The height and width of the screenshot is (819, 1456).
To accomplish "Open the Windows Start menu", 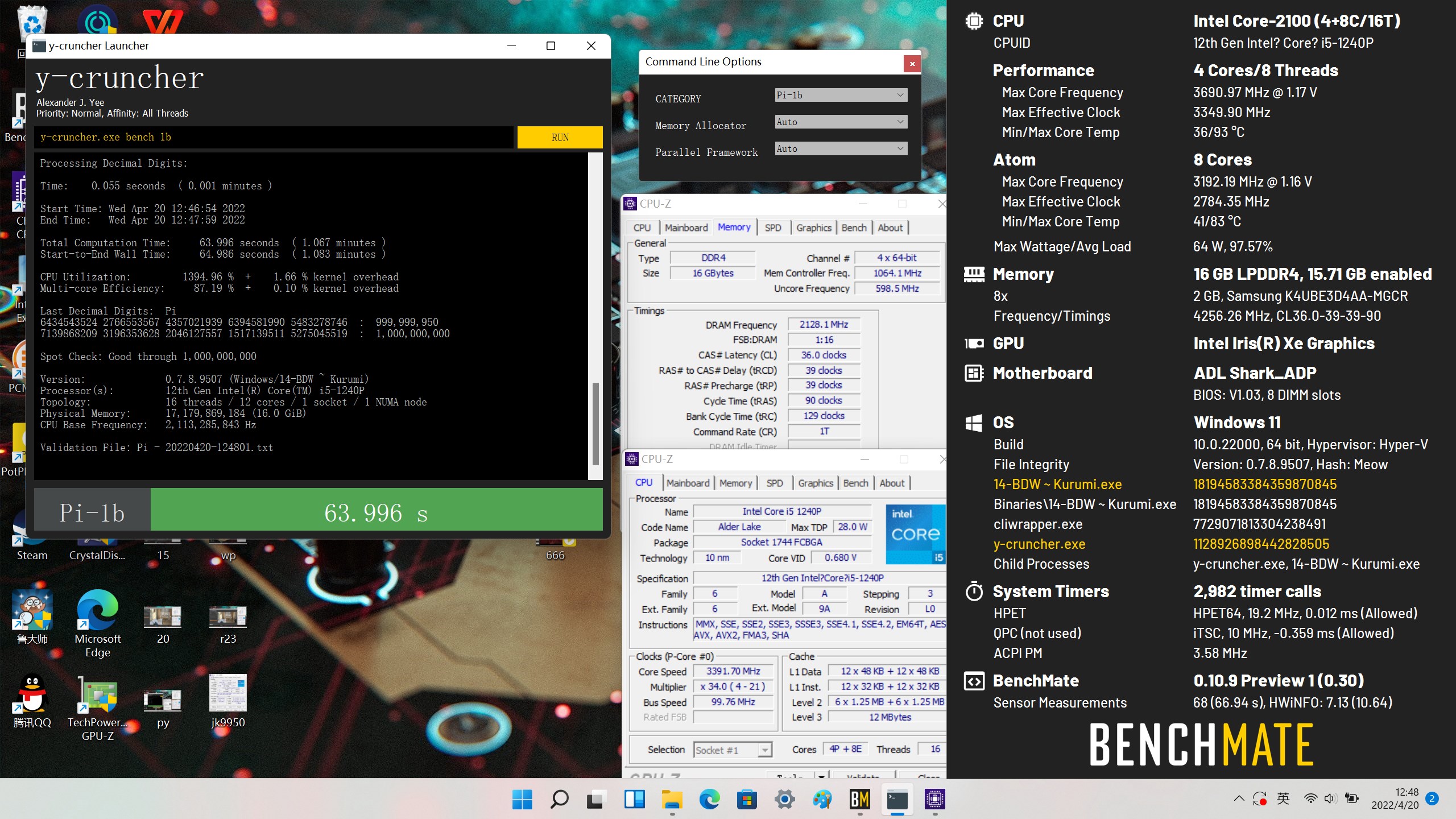I will [x=522, y=799].
